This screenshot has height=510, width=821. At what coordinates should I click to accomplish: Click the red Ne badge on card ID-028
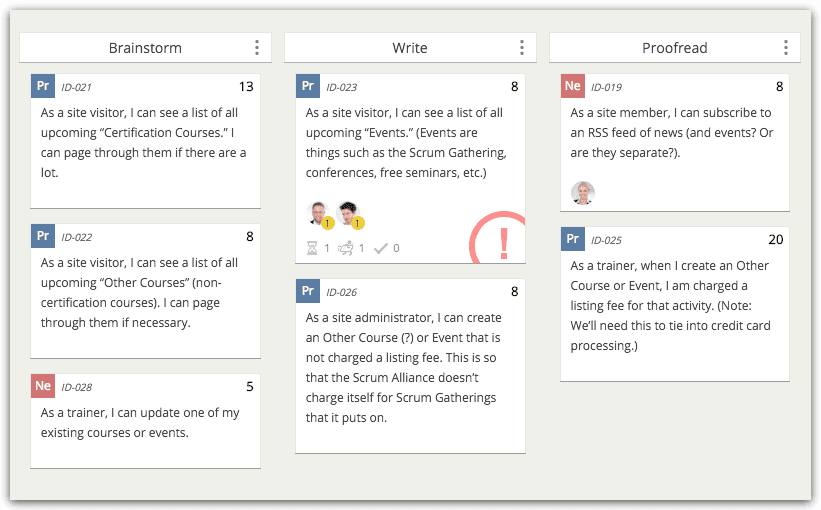coord(43,386)
